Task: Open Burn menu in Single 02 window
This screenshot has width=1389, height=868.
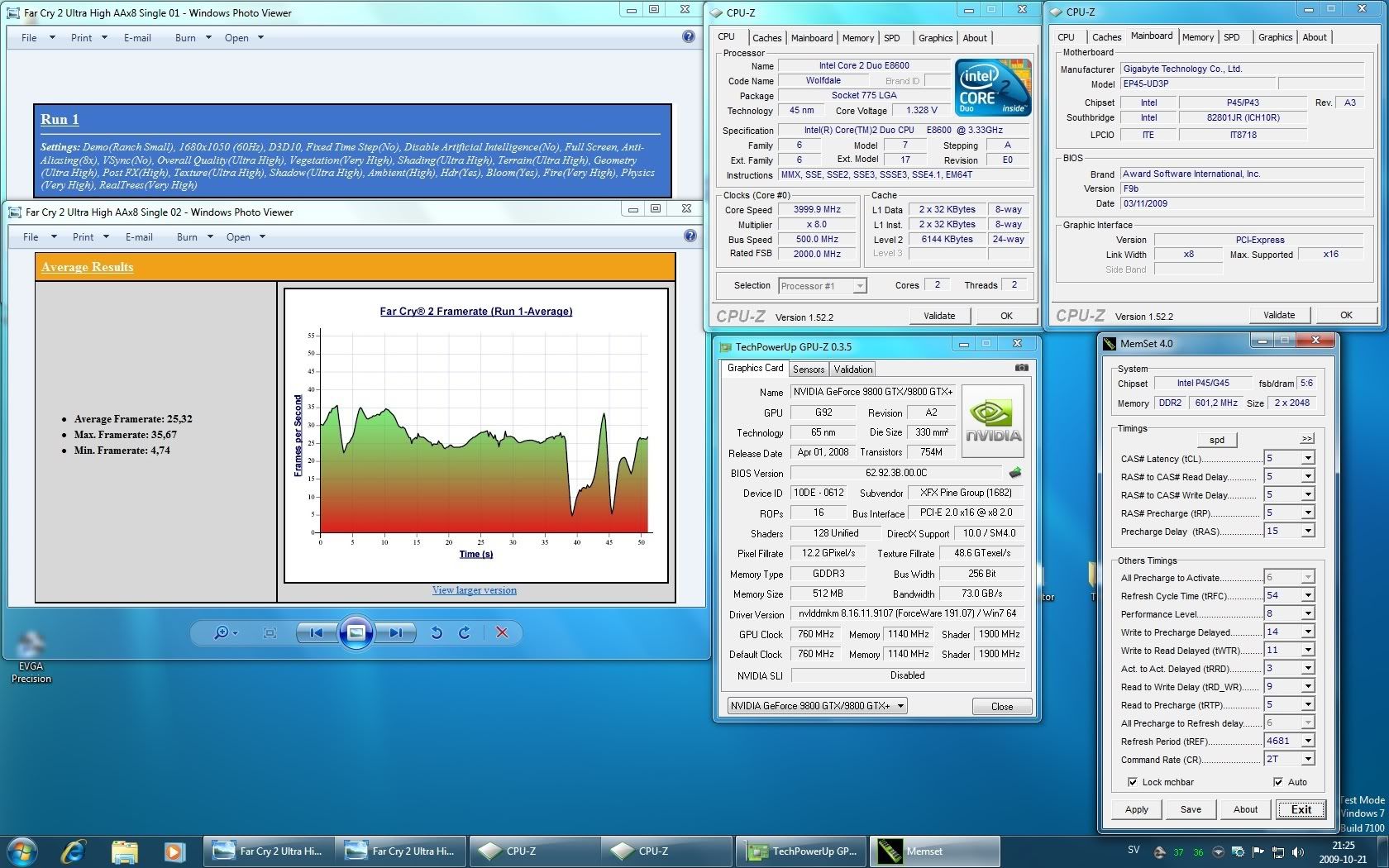Action: coord(194,237)
